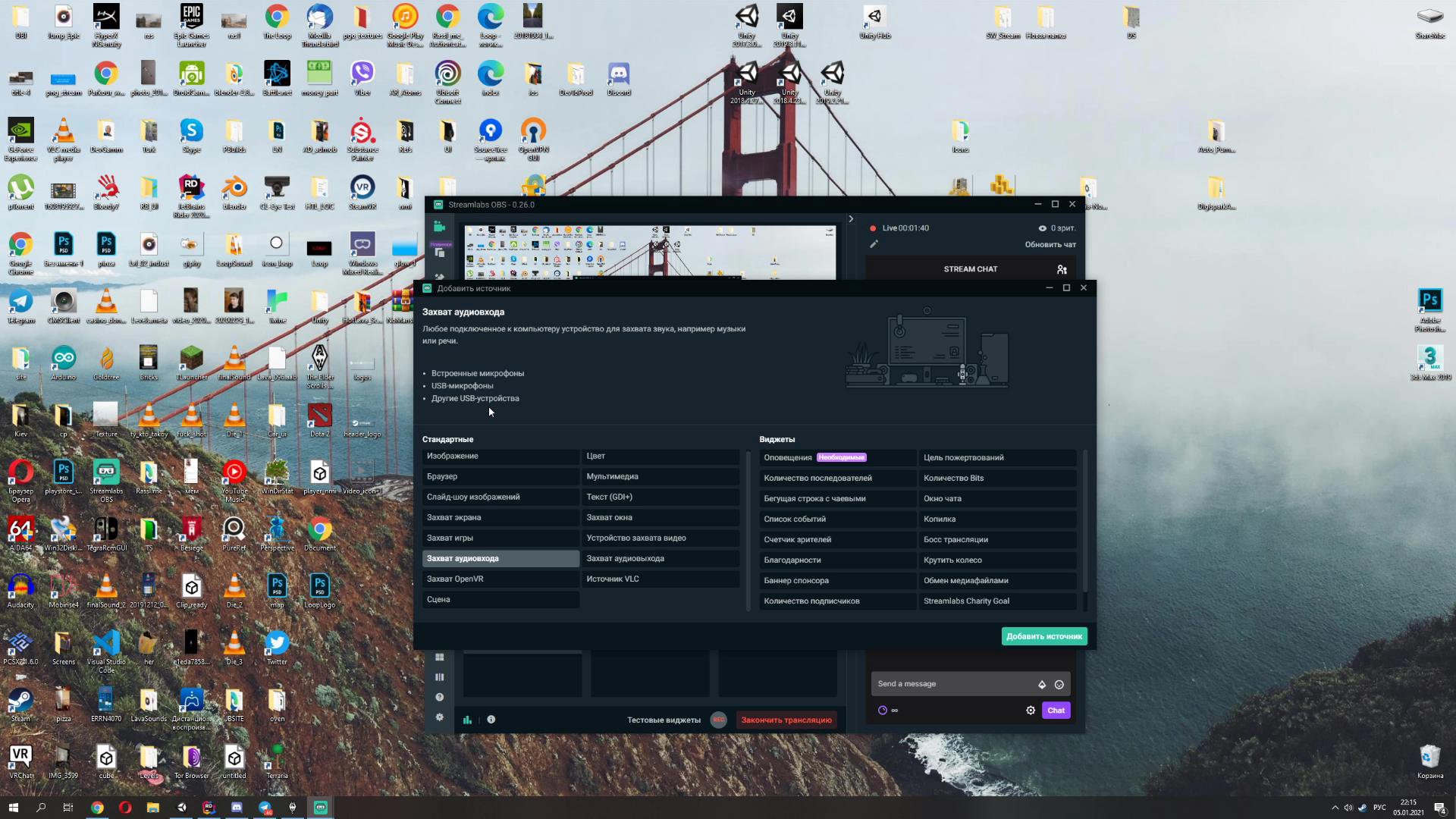Show performance stats bars icon in Streamlabs footer

pyautogui.click(x=467, y=720)
